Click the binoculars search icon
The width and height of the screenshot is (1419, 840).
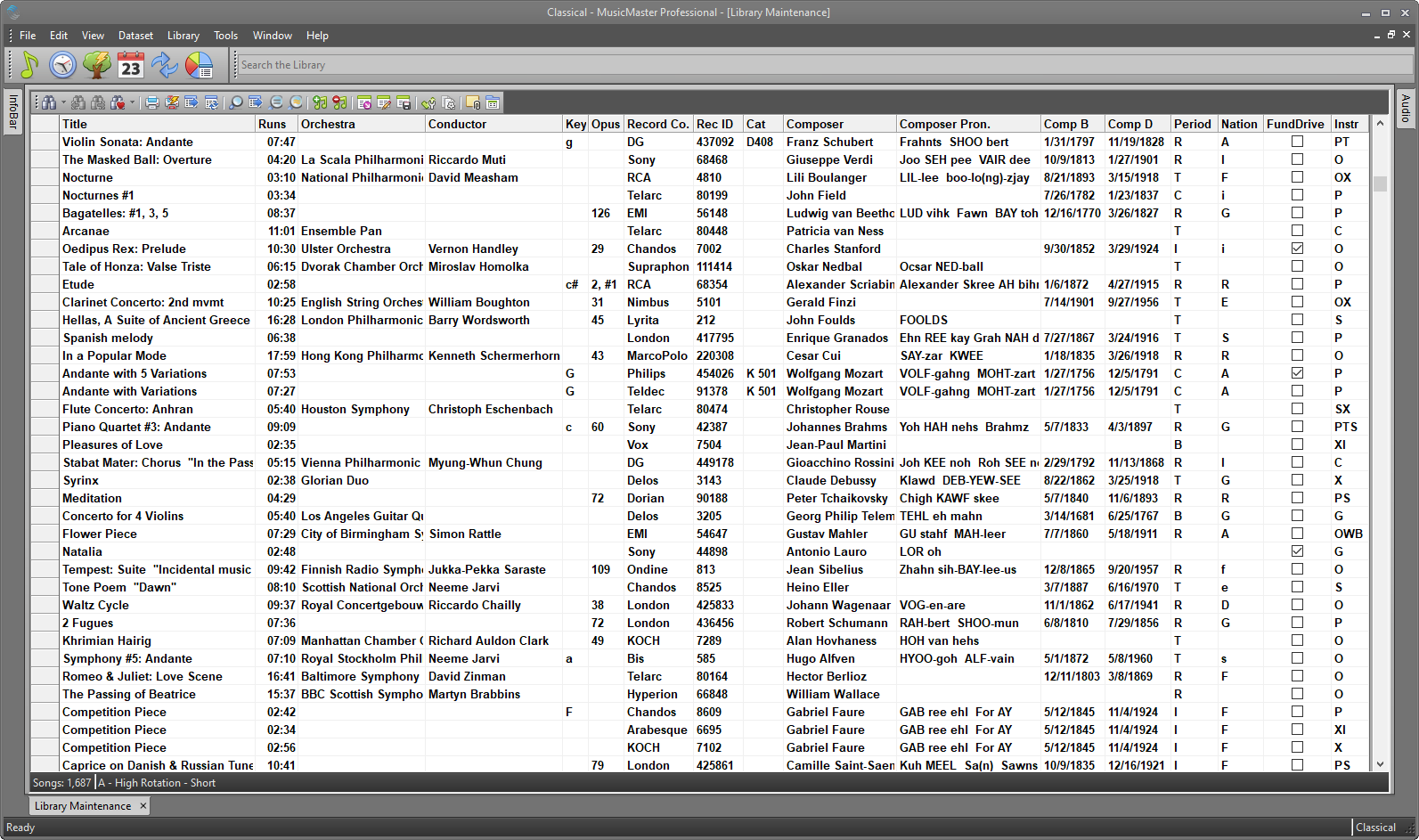49,102
